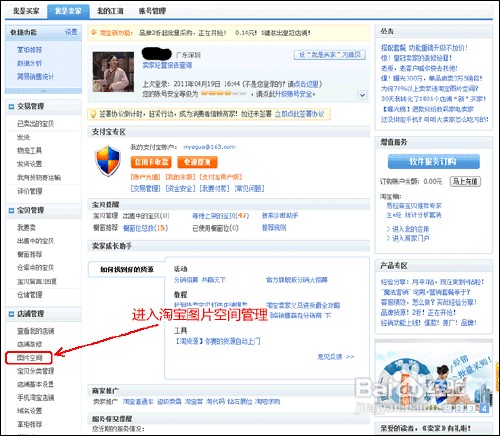The width and height of the screenshot is (500, 436).
Task: Open the seller profile avatar photo
Action: coord(113,72)
